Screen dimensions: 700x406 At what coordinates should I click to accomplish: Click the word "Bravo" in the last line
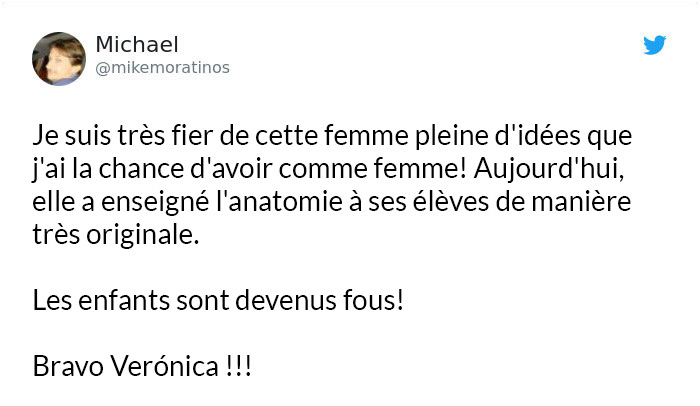[68, 366]
